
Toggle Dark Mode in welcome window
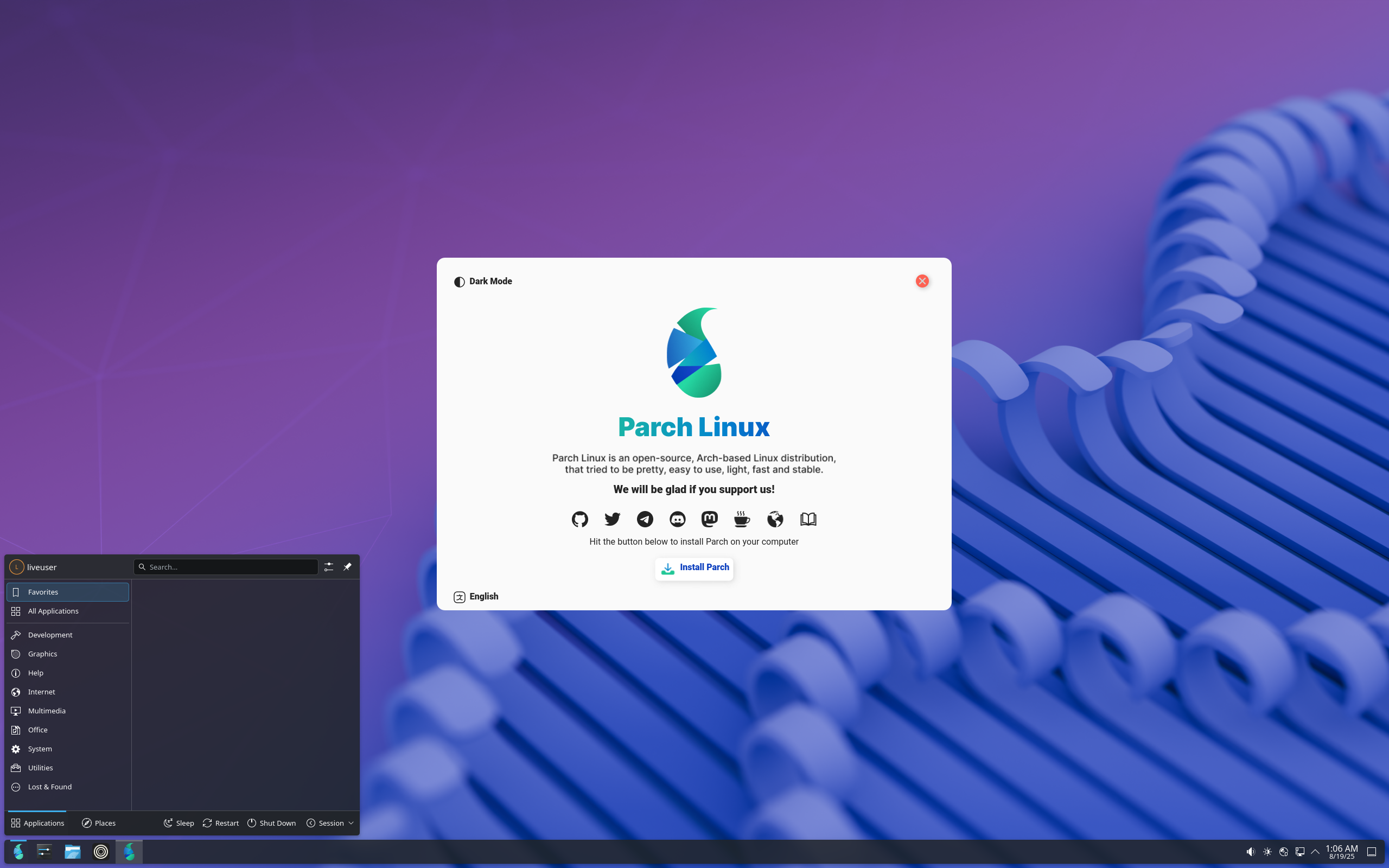coord(483,282)
